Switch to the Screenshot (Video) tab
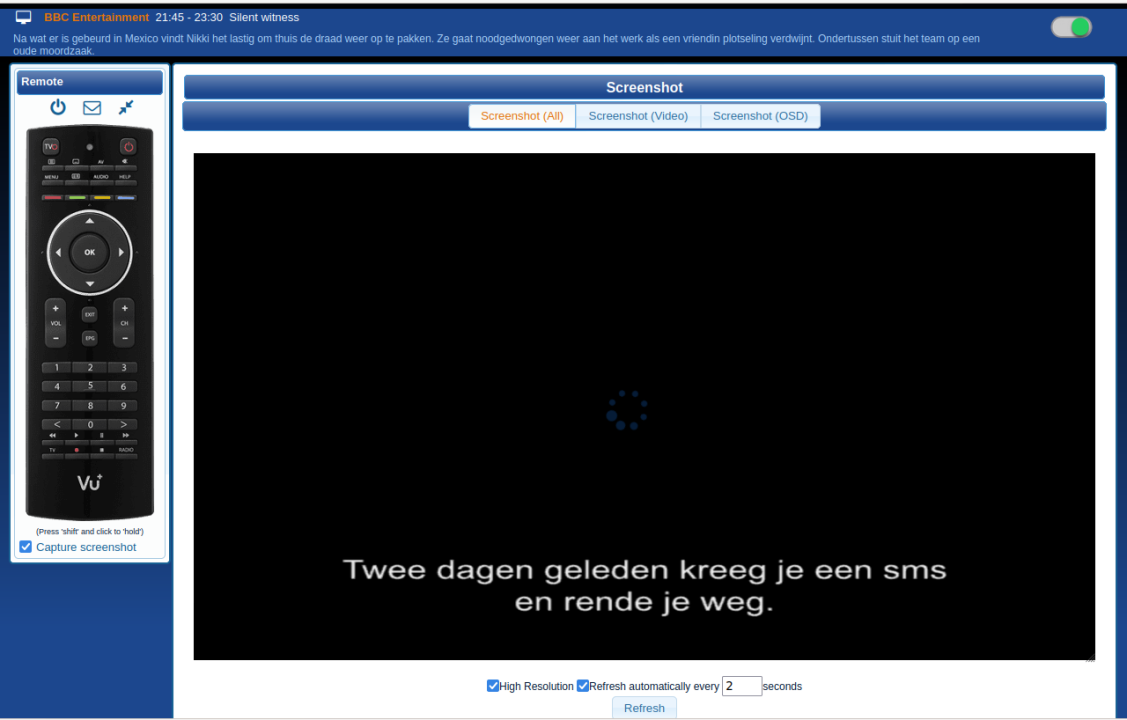 [638, 115]
